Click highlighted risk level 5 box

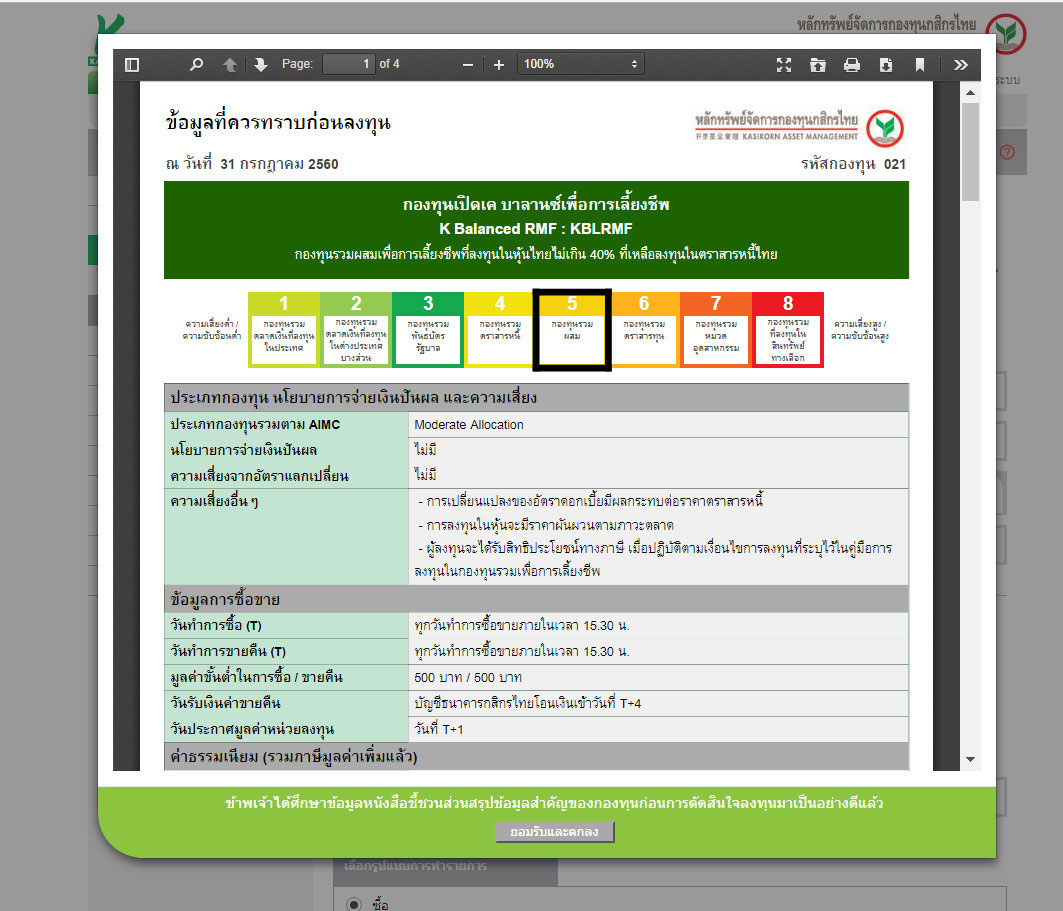[572, 330]
